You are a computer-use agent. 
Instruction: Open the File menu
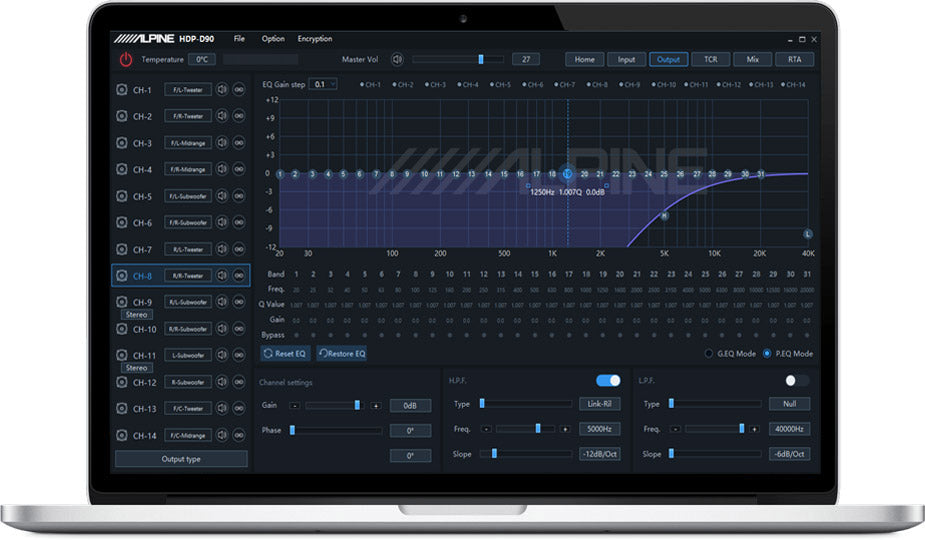(239, 39)
